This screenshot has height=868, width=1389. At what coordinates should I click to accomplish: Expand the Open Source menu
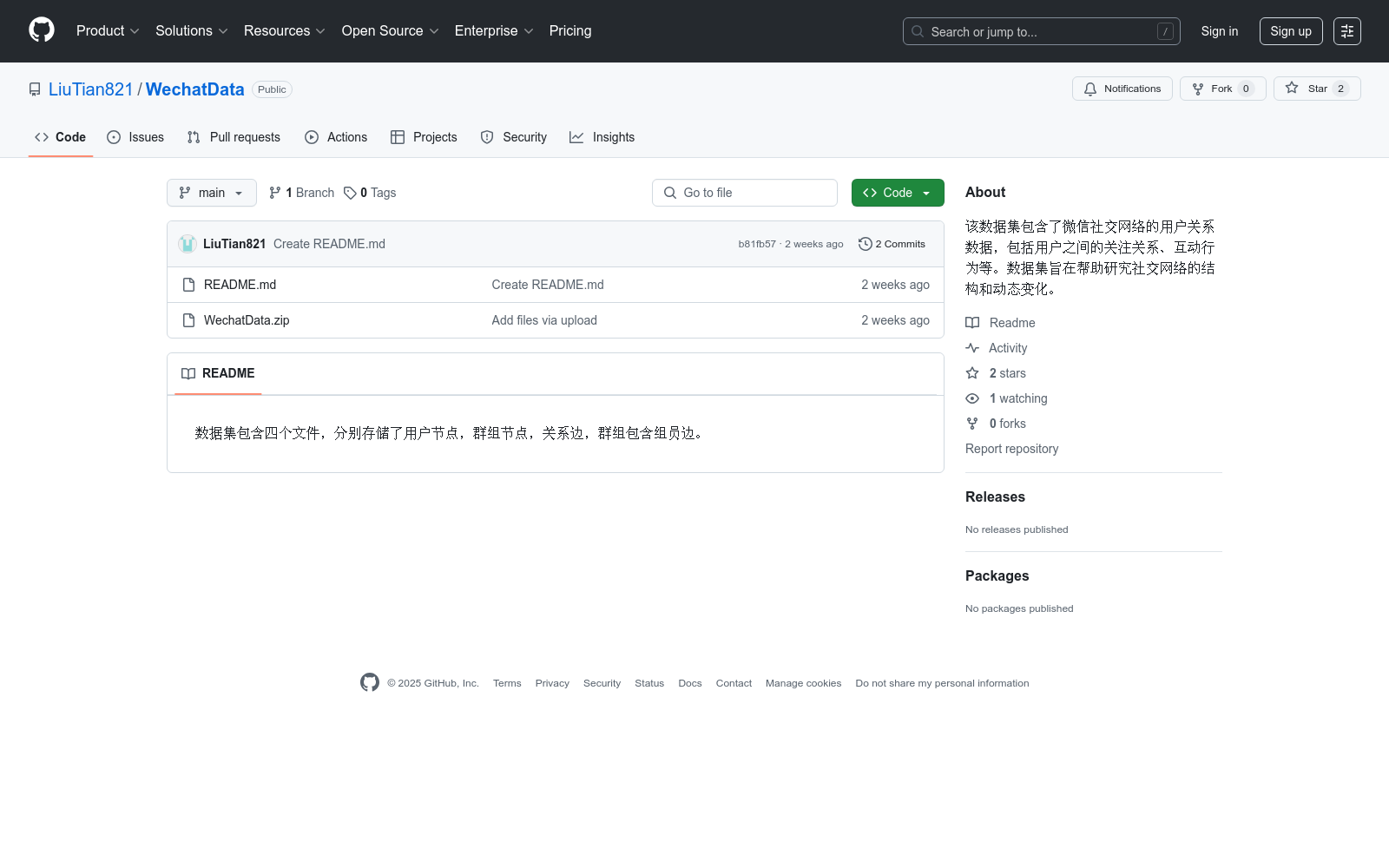pyautogui.click(x=391, y=30)
